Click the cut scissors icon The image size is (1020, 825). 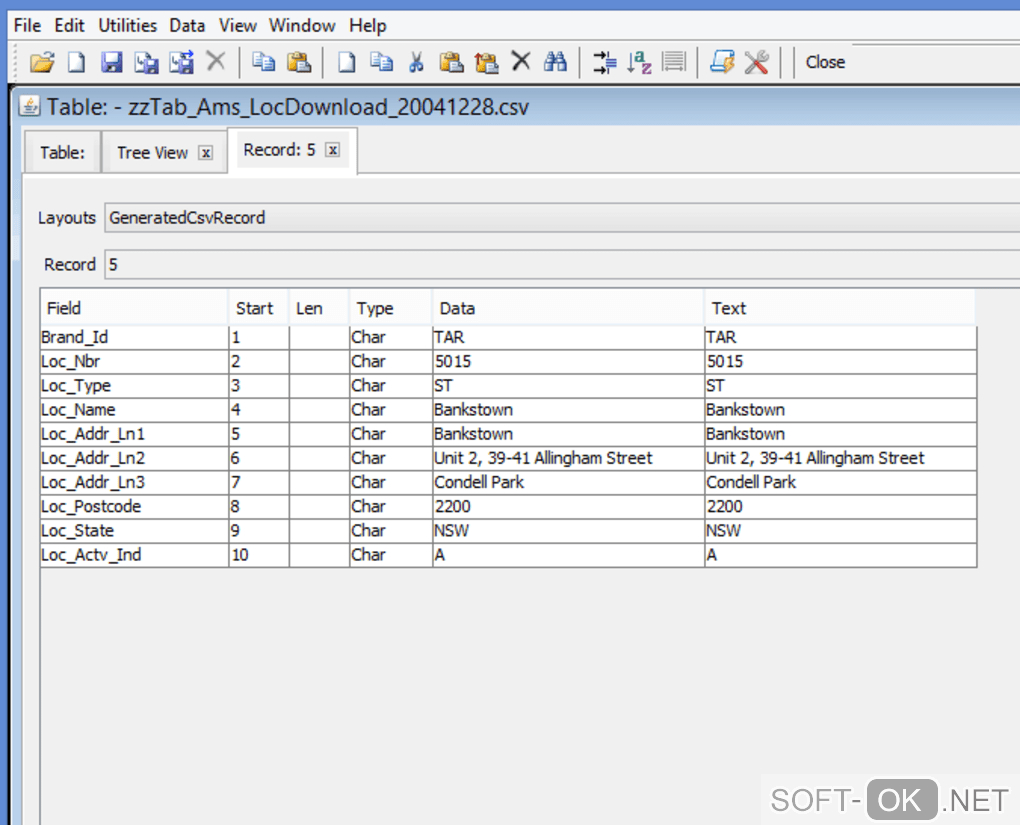pos(416,62)
